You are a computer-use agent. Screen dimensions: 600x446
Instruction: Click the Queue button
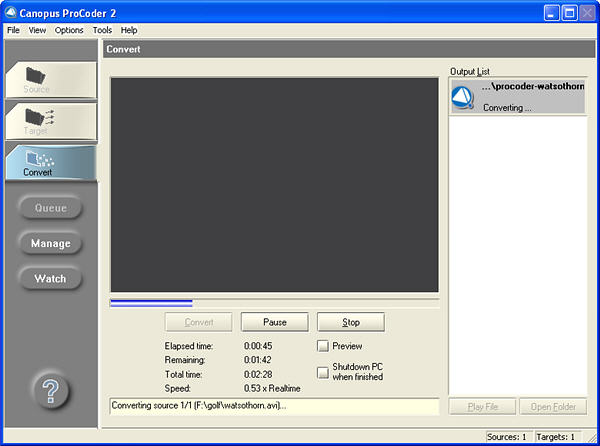tap(51, 208)
